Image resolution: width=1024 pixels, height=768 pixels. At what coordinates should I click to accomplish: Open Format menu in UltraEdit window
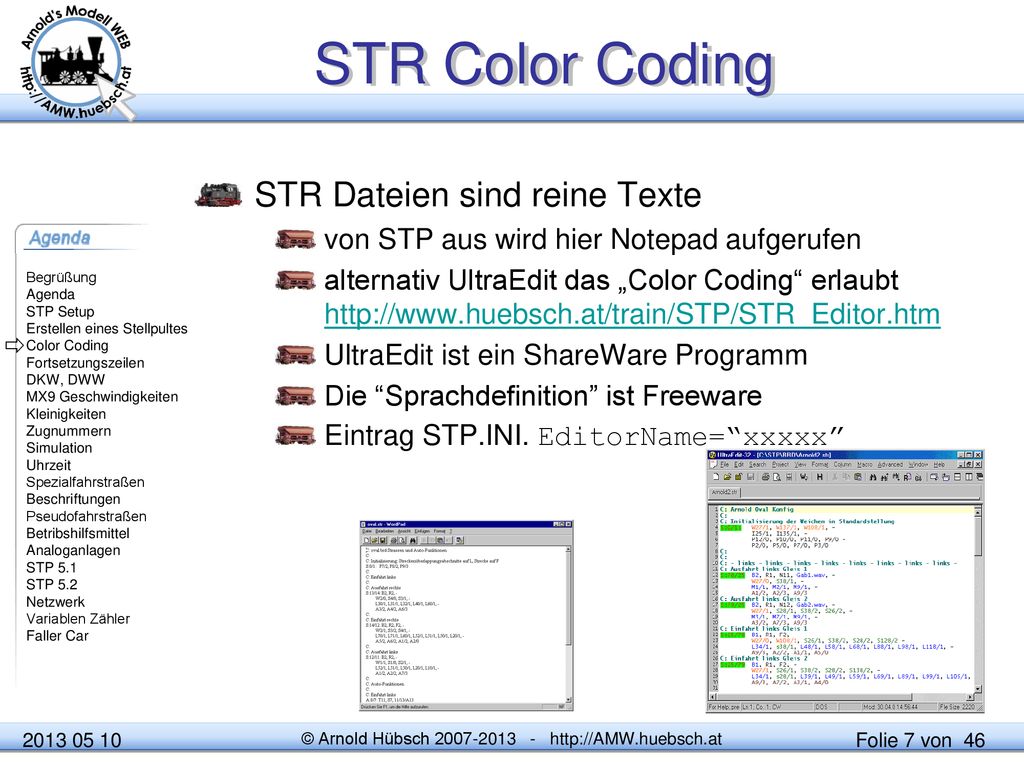[x=820, y=464]
